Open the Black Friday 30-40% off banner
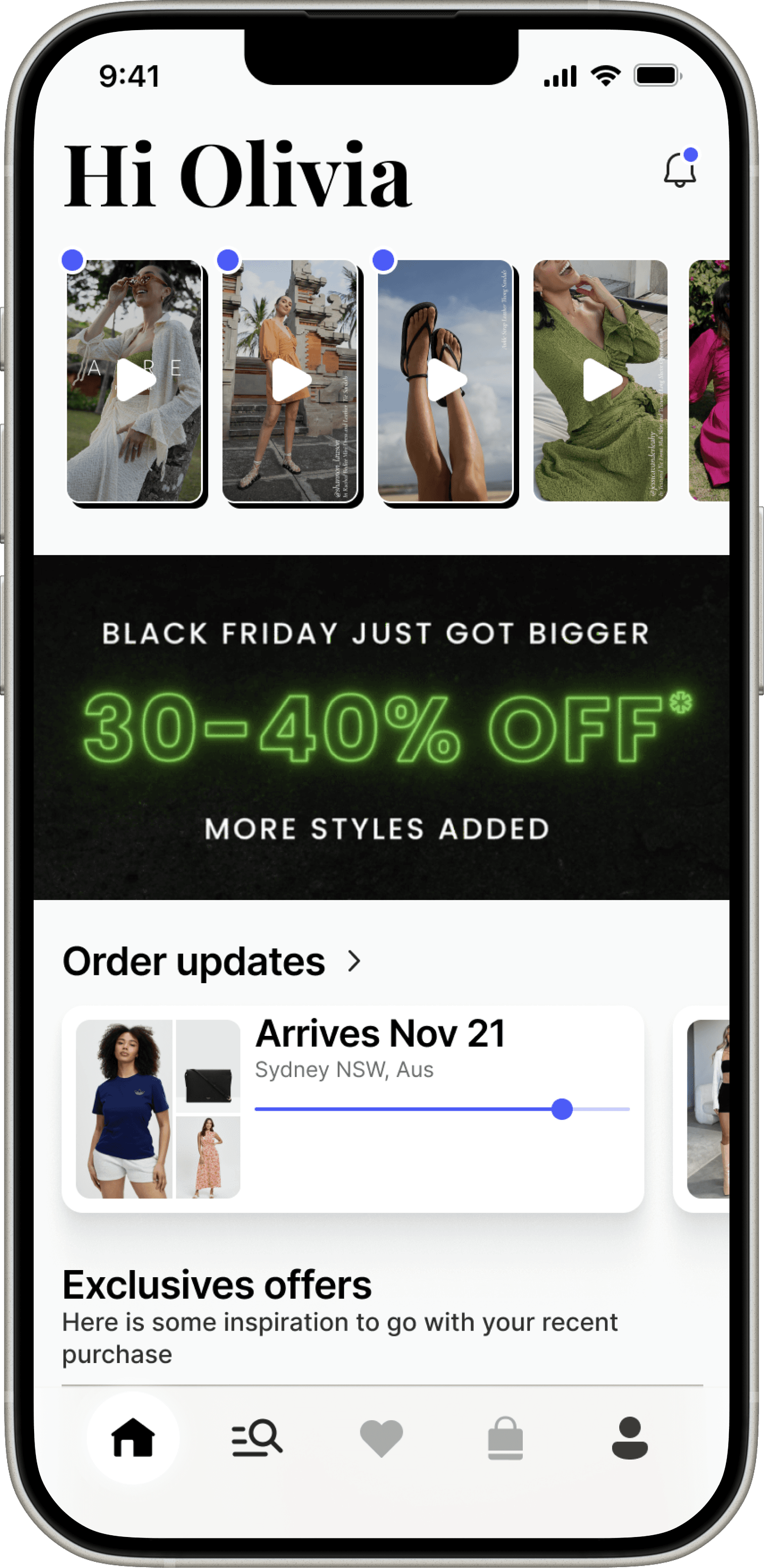 pyautogui.click(x=382, y=727)
